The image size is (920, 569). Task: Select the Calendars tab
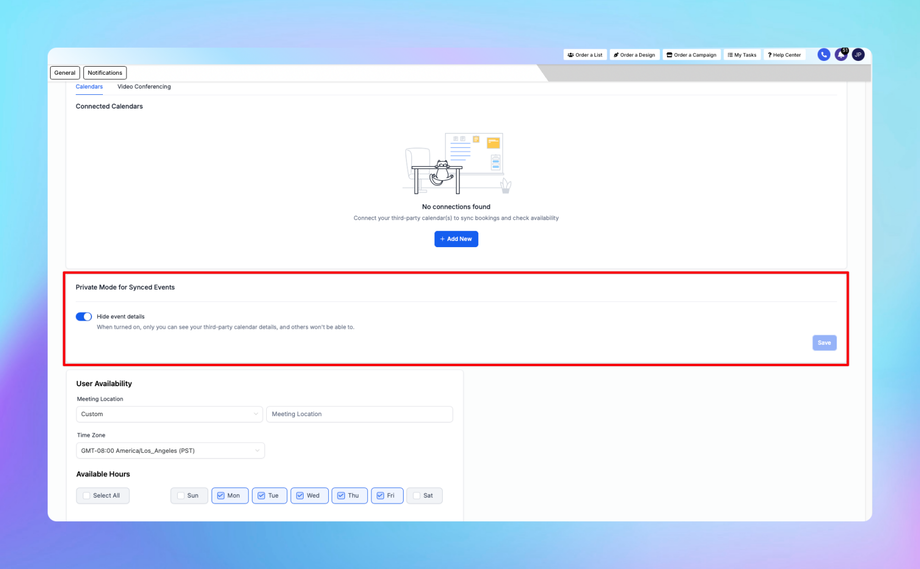pyautogui.click(x=89, y=87)
